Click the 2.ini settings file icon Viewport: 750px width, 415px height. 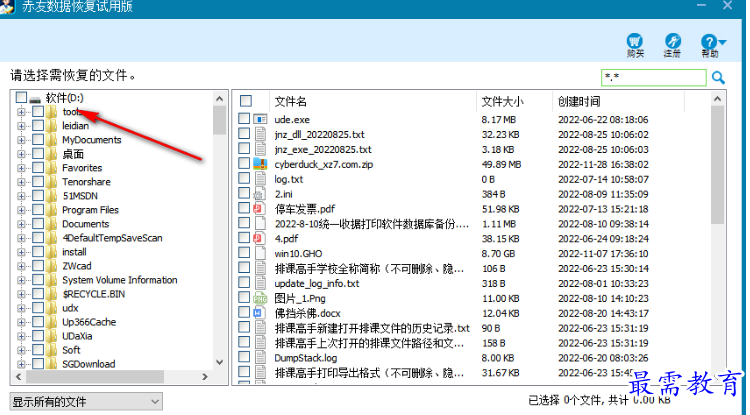[259, 194]
